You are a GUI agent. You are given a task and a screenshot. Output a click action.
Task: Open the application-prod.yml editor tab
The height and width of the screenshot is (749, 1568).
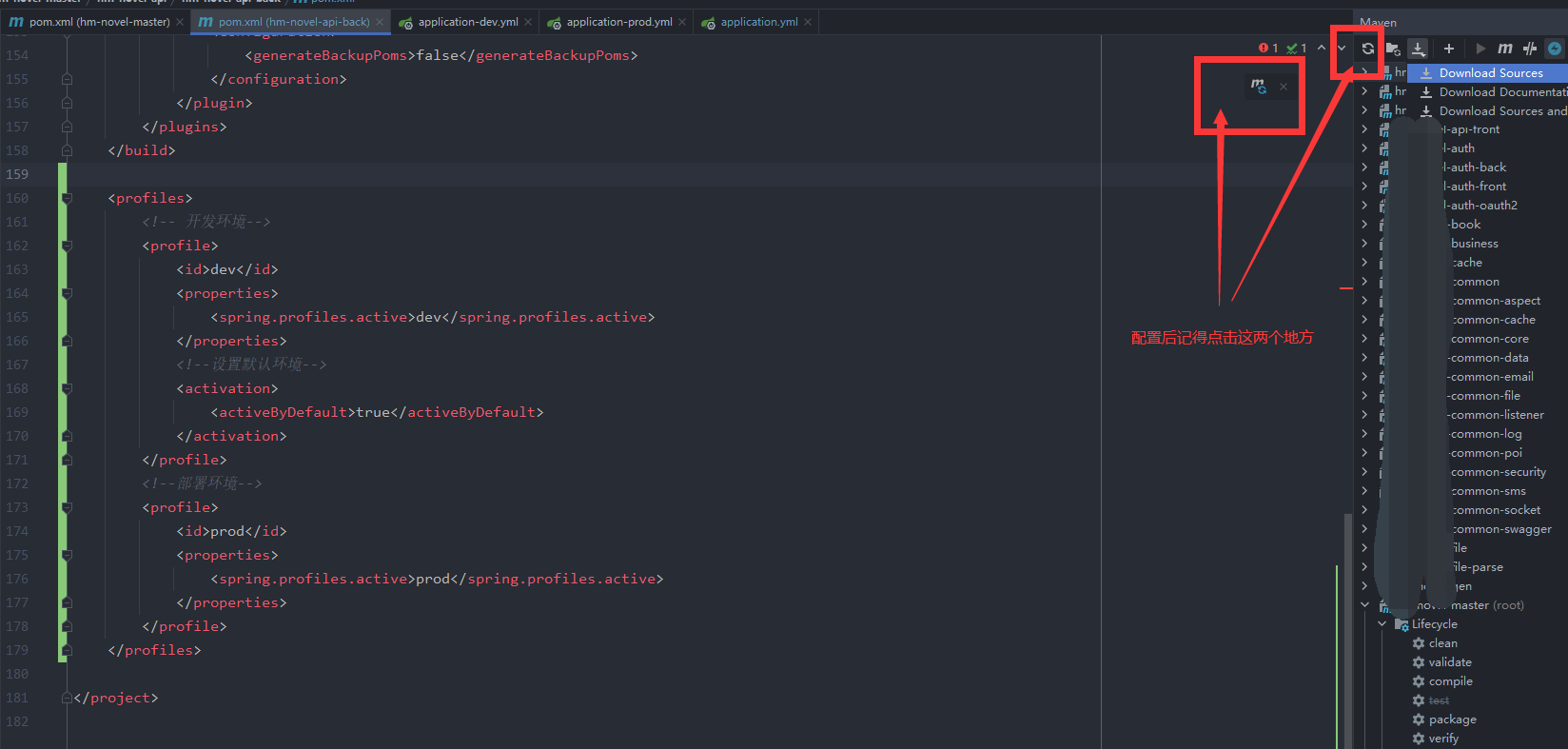[618, 22]
